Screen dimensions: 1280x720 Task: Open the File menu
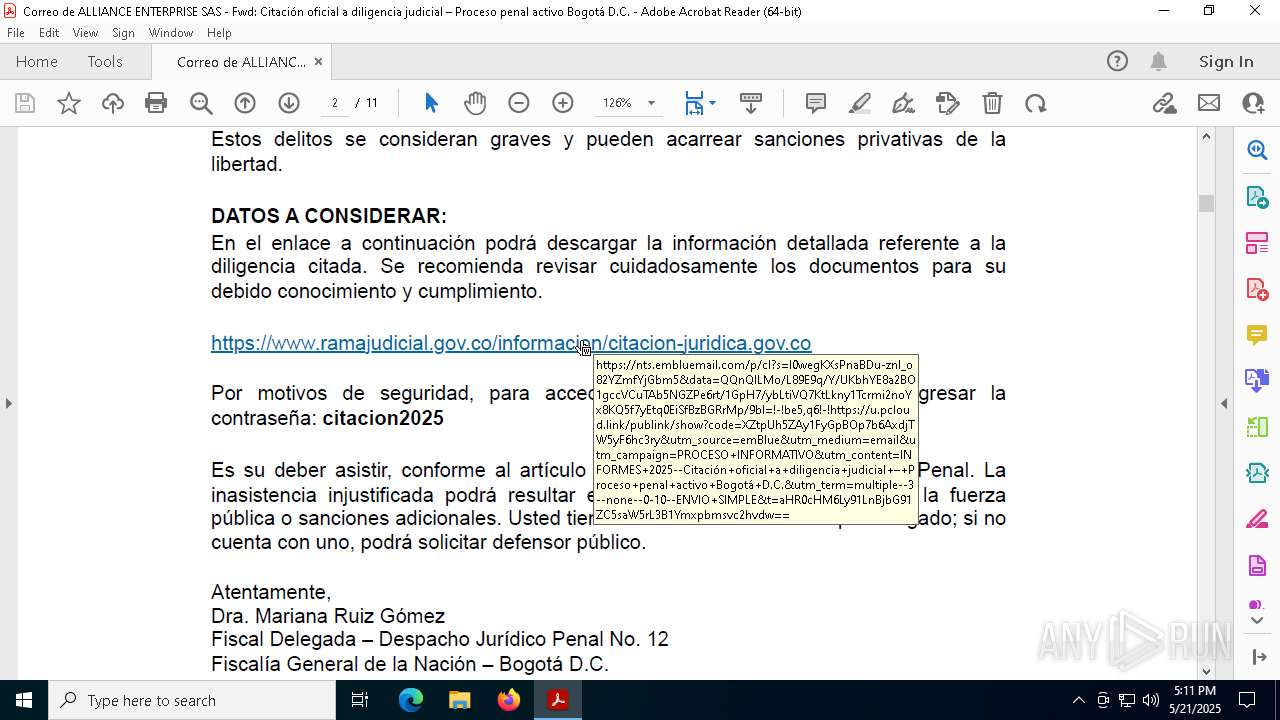(16, 32)
